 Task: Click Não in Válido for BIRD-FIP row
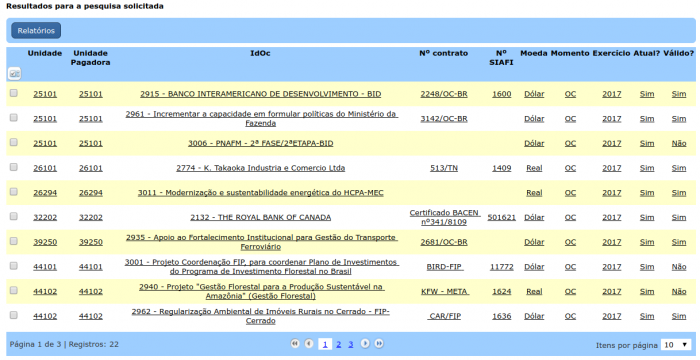[679, 267]
